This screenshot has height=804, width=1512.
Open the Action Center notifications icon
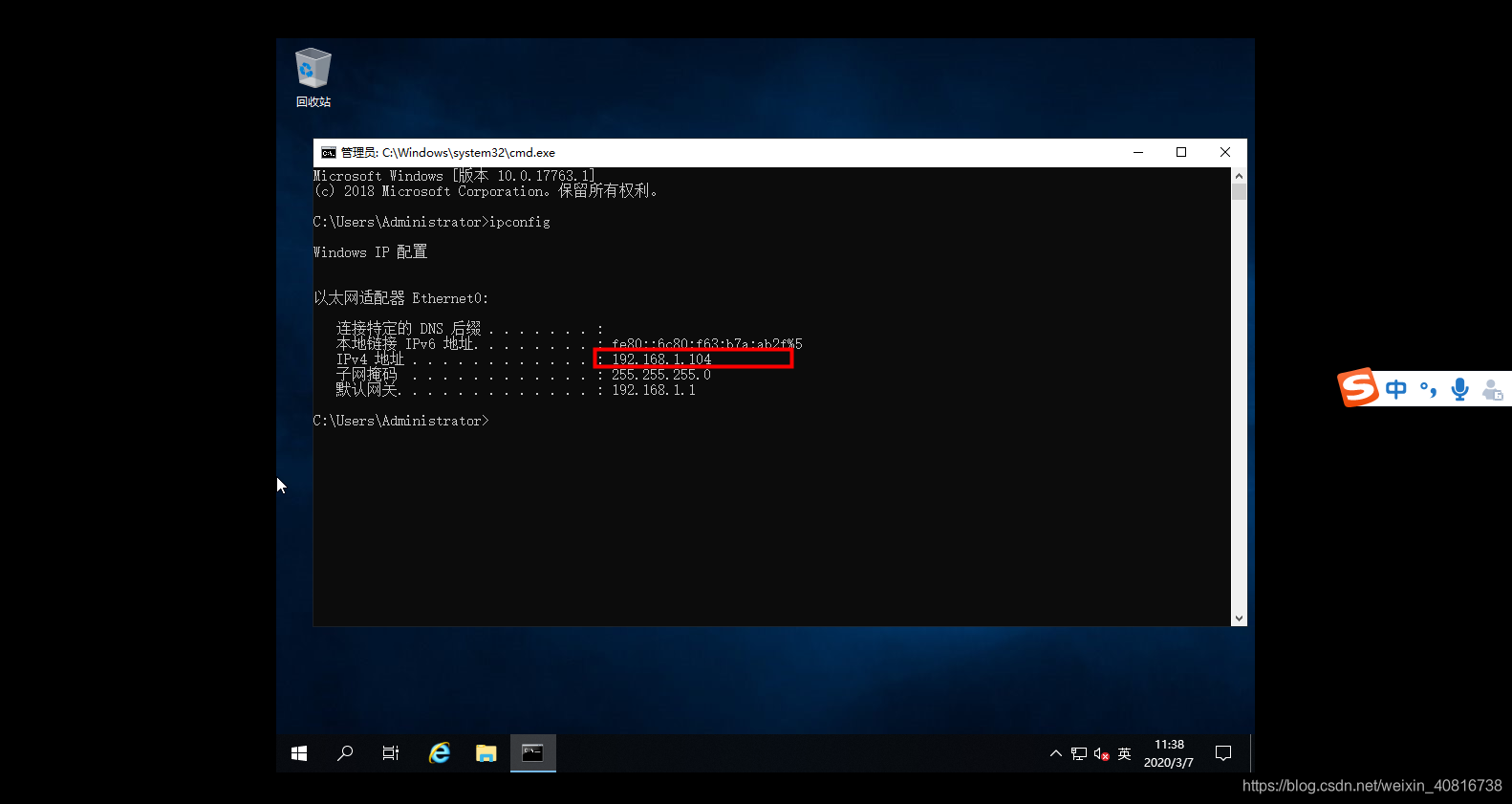(x=1223, y=753)
